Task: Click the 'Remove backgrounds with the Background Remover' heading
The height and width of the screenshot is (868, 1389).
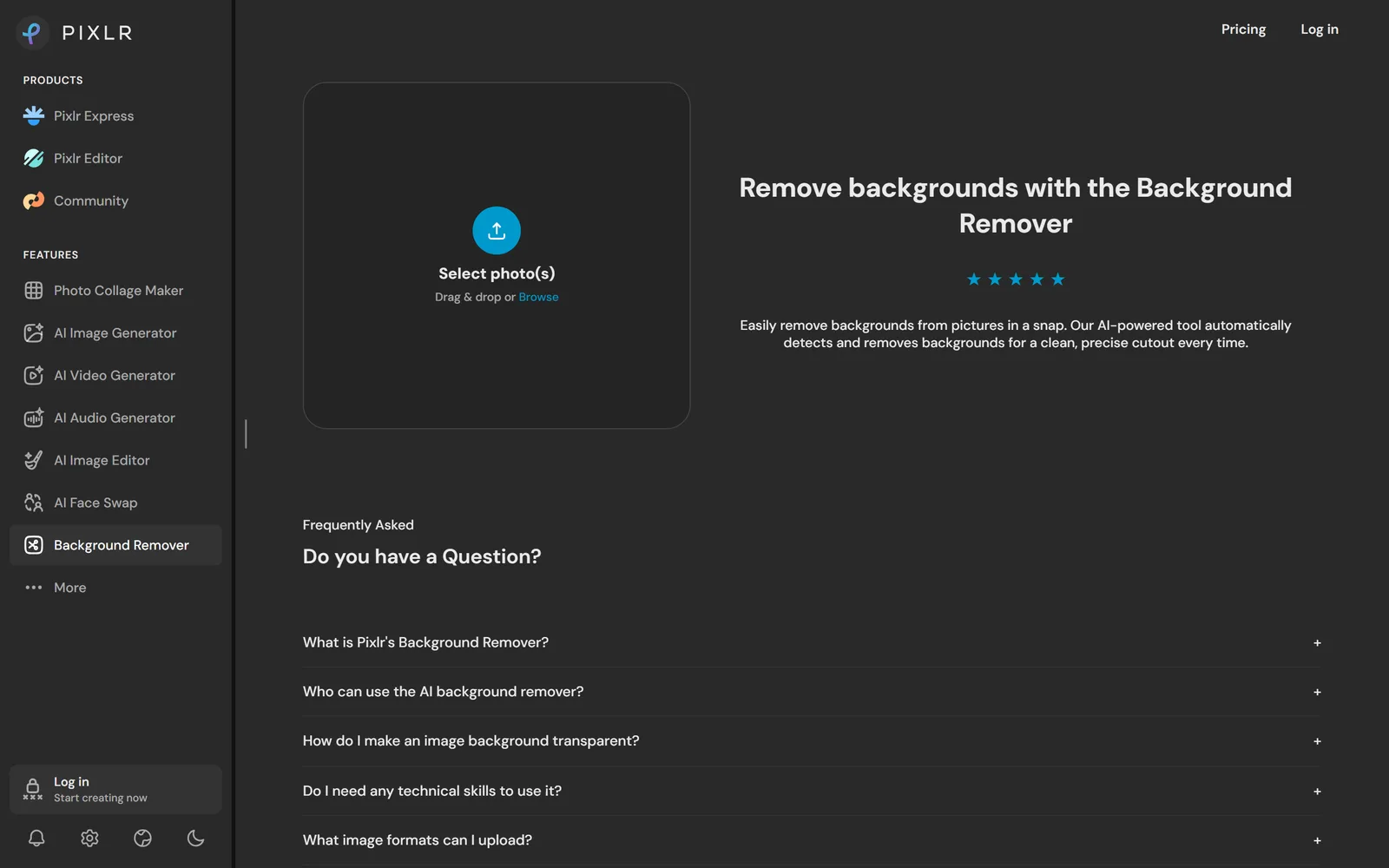Action: tap(1016, 206)
